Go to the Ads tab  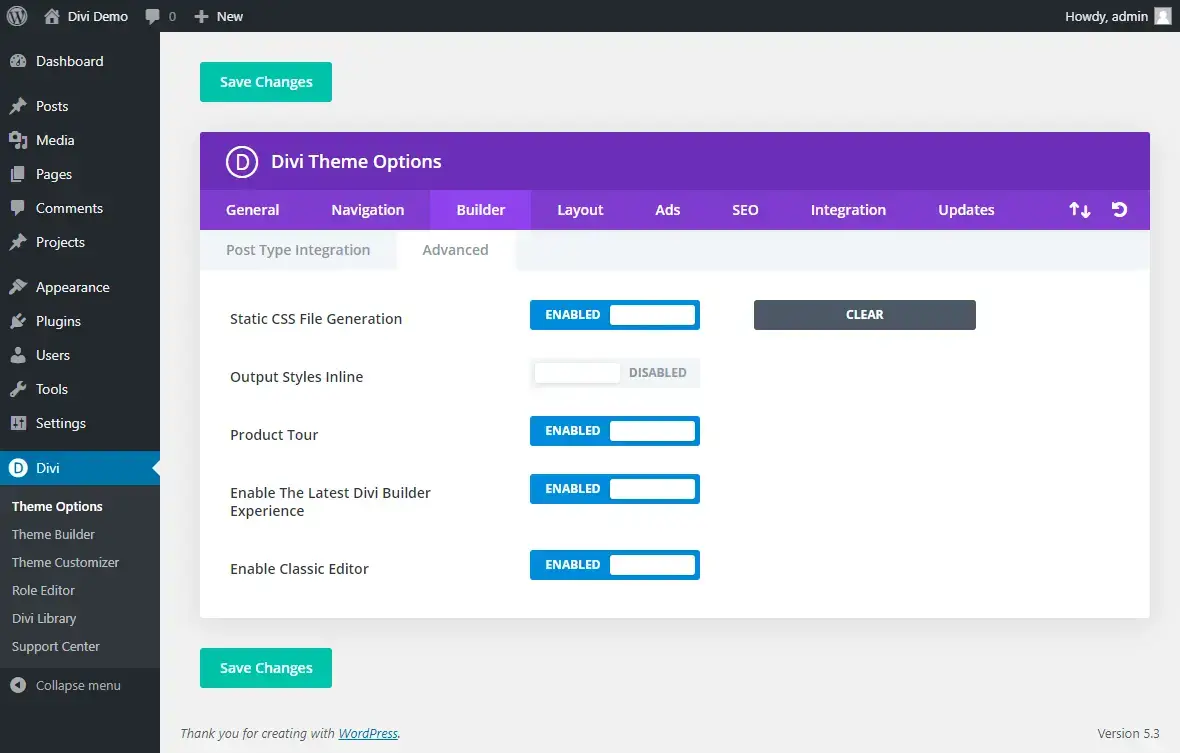point(667,210)
